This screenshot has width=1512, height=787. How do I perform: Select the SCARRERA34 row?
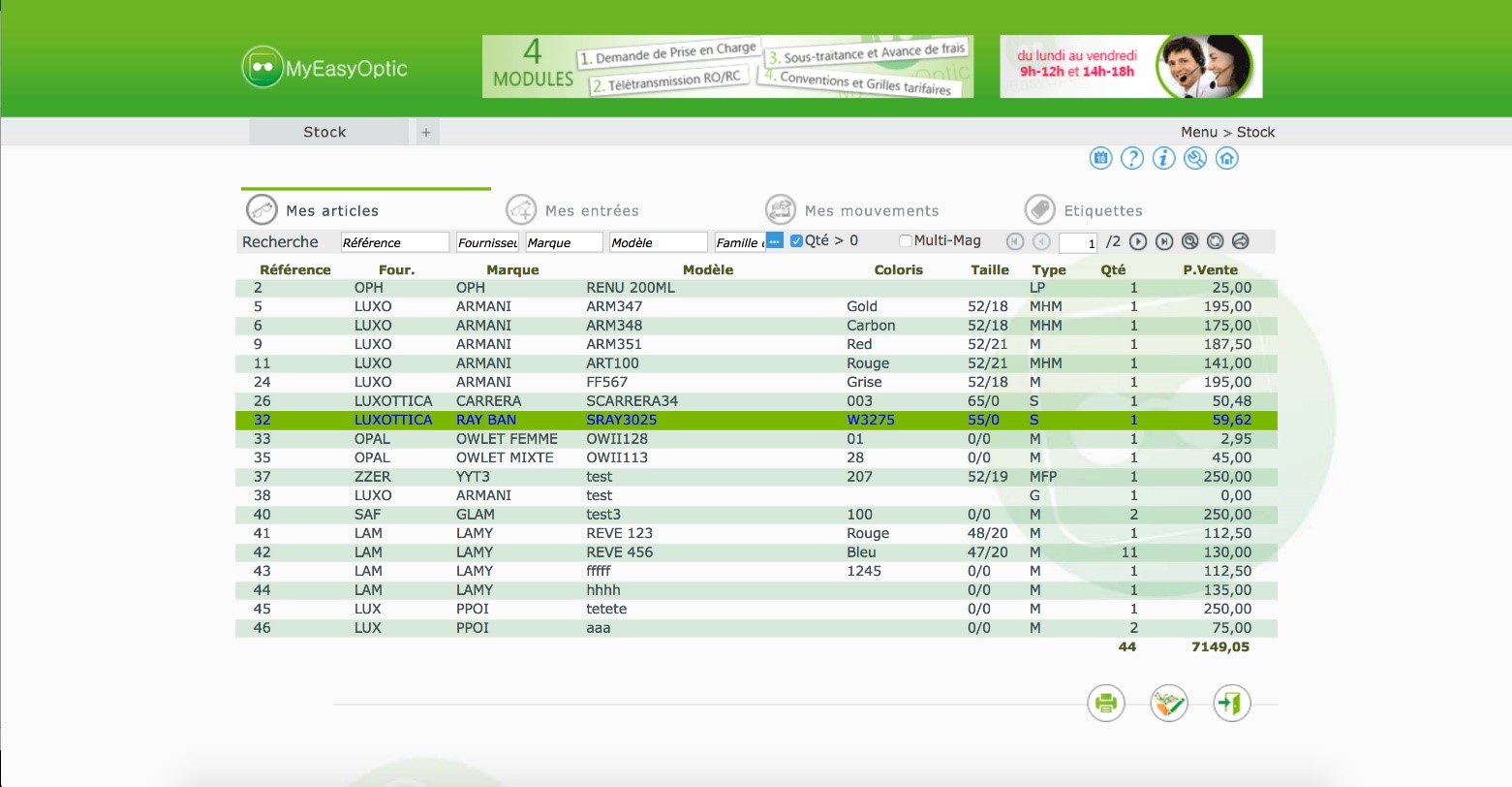point(756,401)
